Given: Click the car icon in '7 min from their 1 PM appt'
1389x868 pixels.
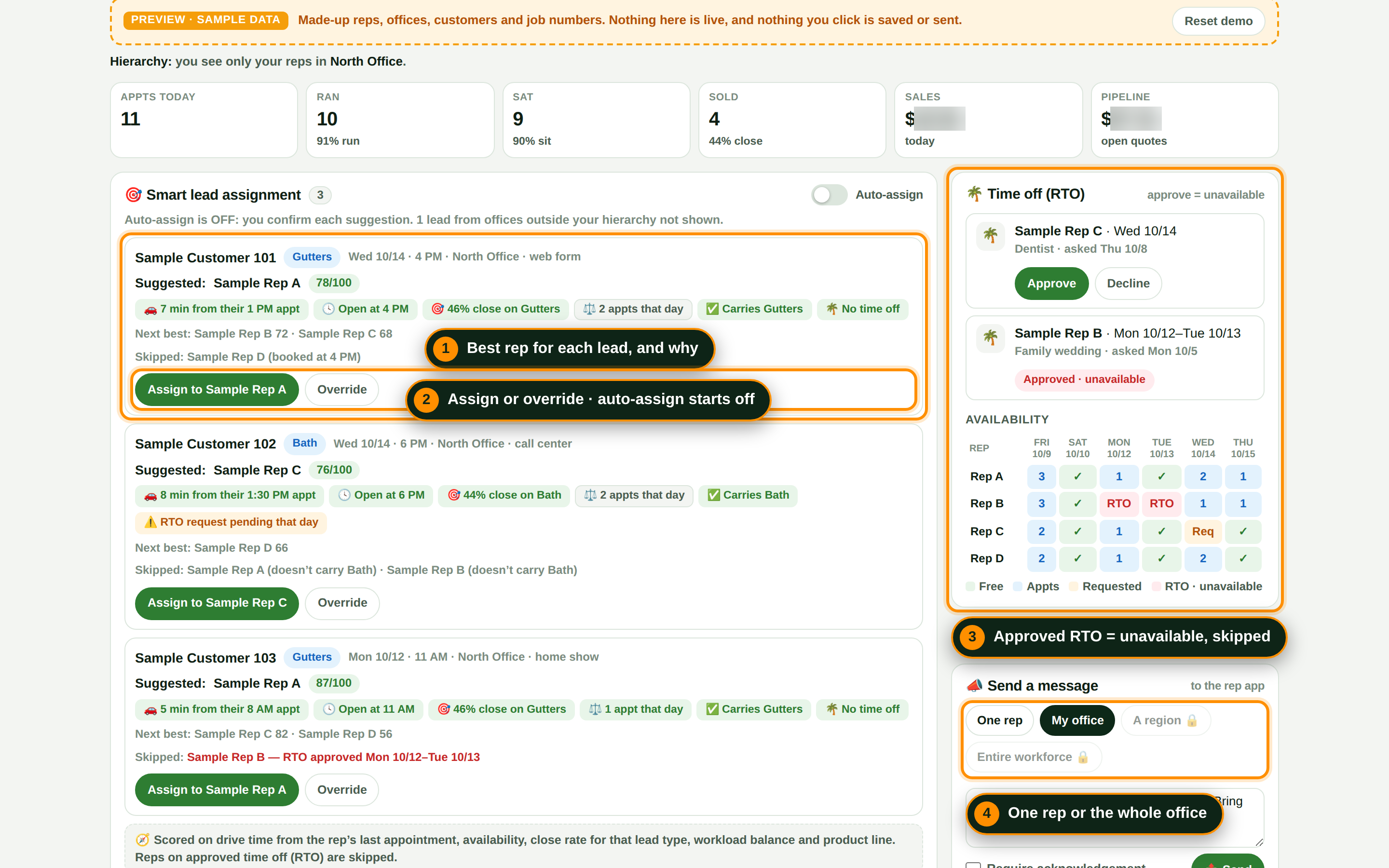Looking at the screenshot, I should coord(150,310).
